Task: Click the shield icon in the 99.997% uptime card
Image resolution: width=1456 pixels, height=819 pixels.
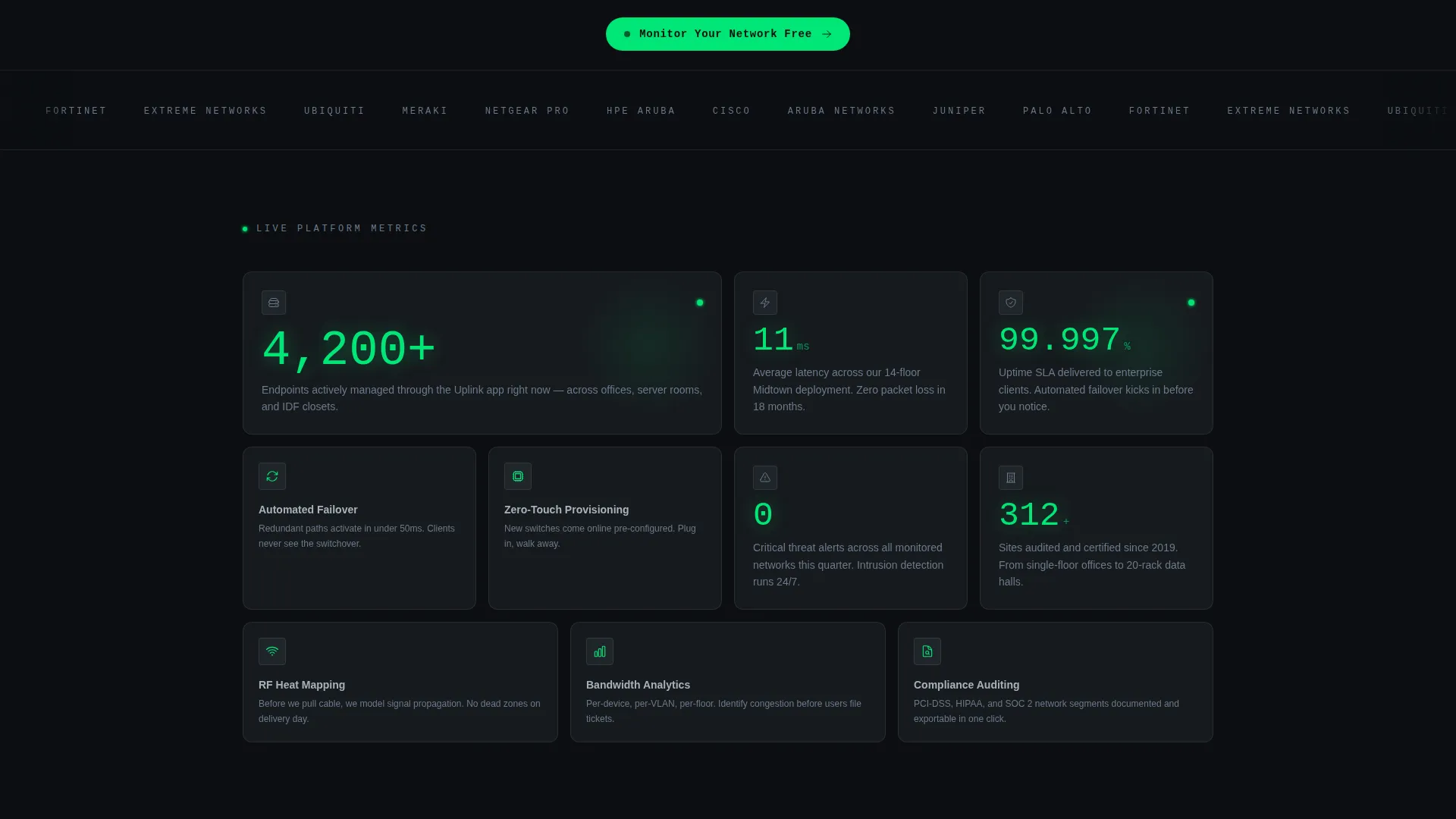Action: [x=1011, y=303]
